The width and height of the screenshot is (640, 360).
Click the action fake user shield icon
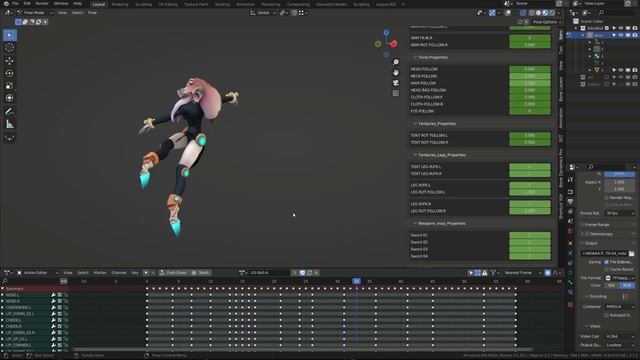pyautogui.click(x=302, y=273)
